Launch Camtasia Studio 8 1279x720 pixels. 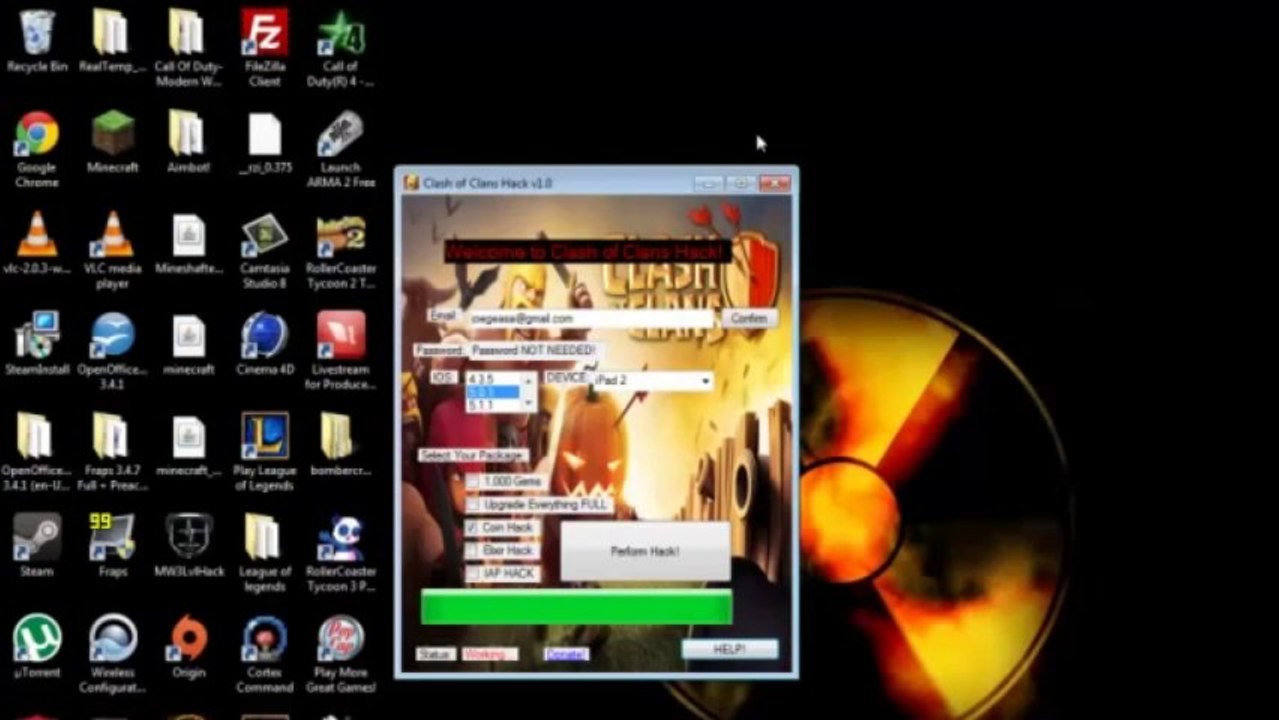click(x=265, y=250)
